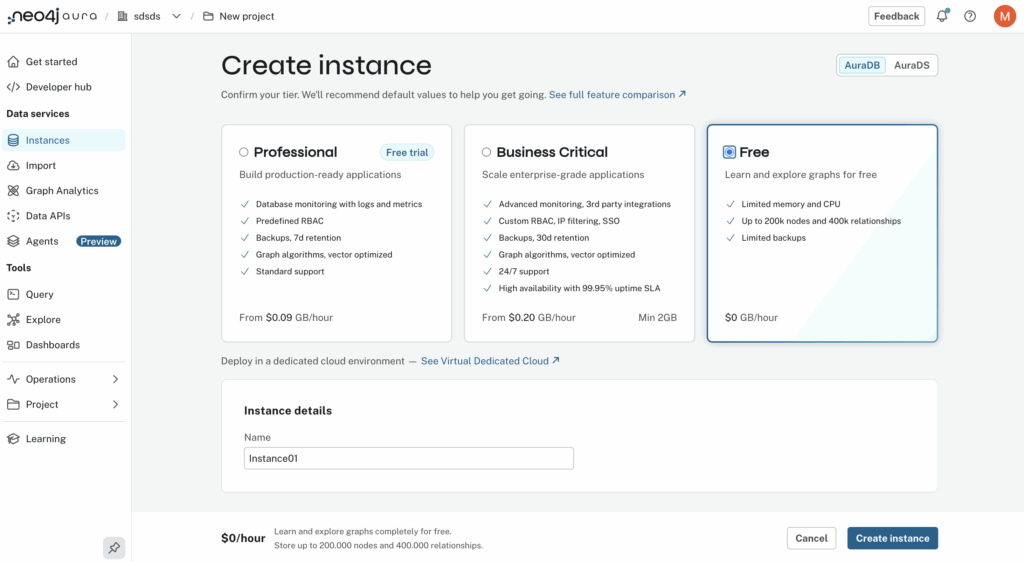The image size is (1024, 562).
Task: Click the Data APIs sidebar icon
Action: (13, 216)
